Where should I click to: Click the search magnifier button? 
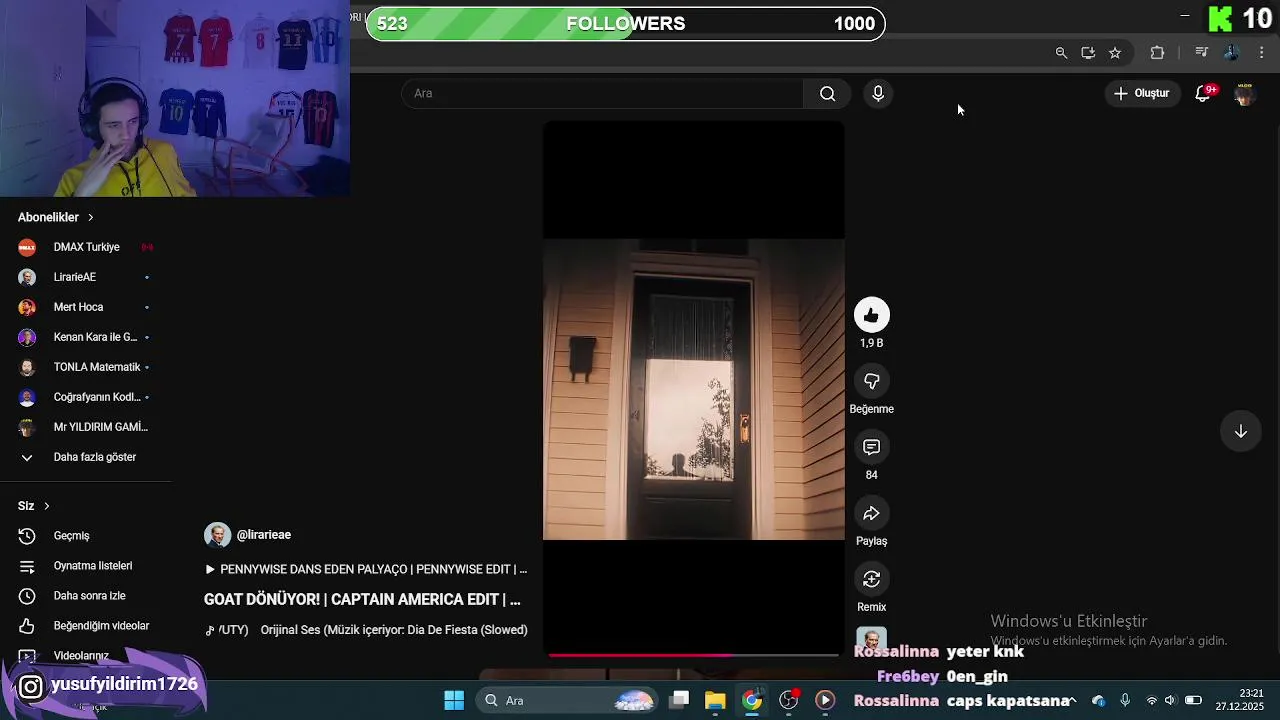click(x=827, y=93)
